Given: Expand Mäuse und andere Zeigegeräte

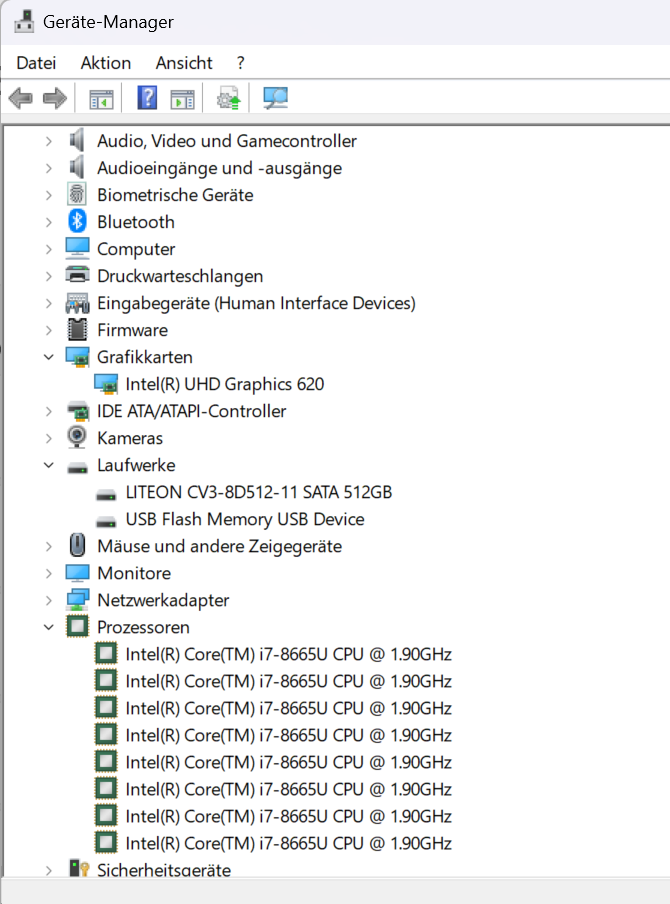Looking at the screenshot, I should click(x=49, y=546).
